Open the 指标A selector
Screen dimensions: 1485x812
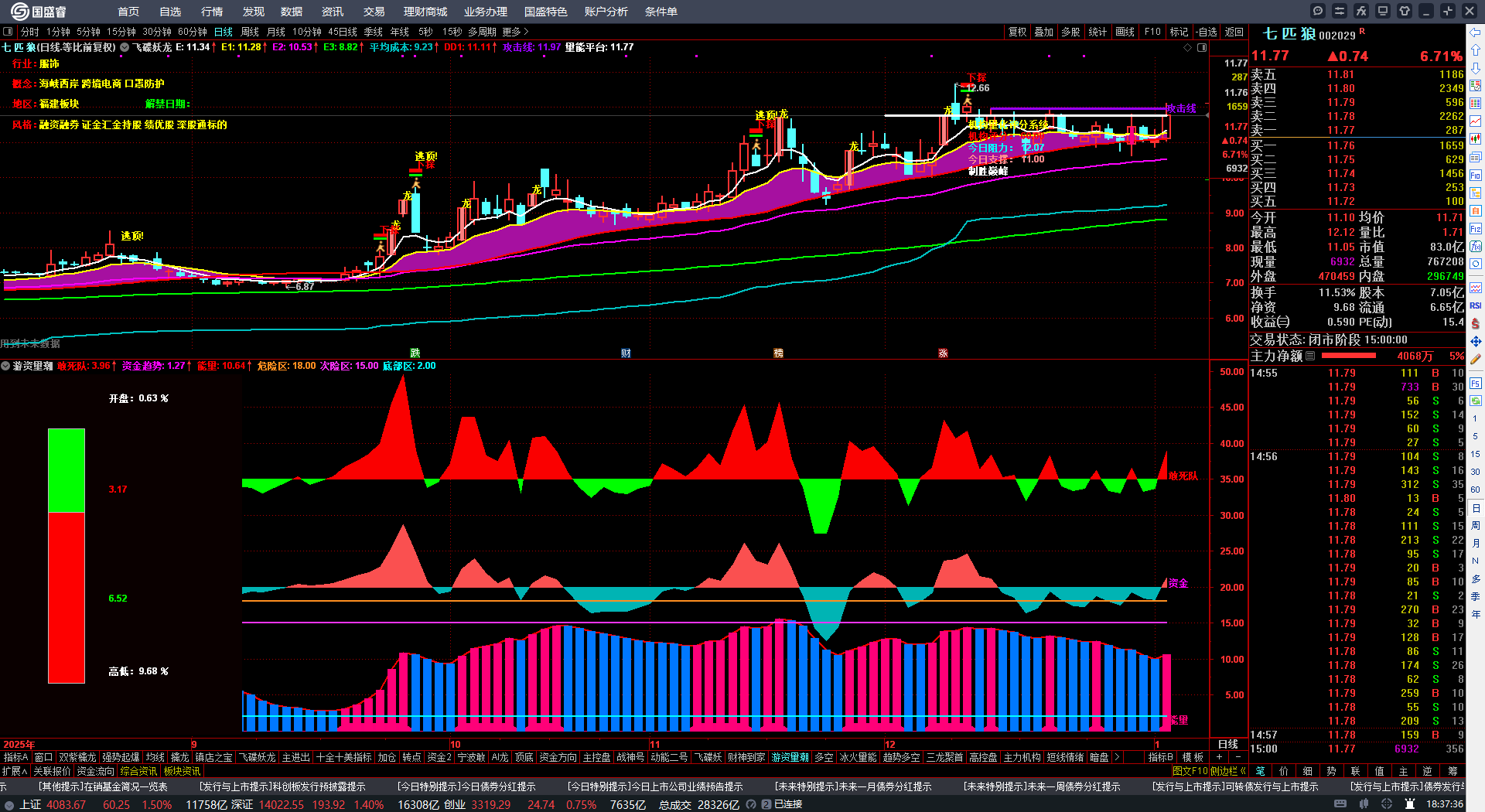pos(15,757)
